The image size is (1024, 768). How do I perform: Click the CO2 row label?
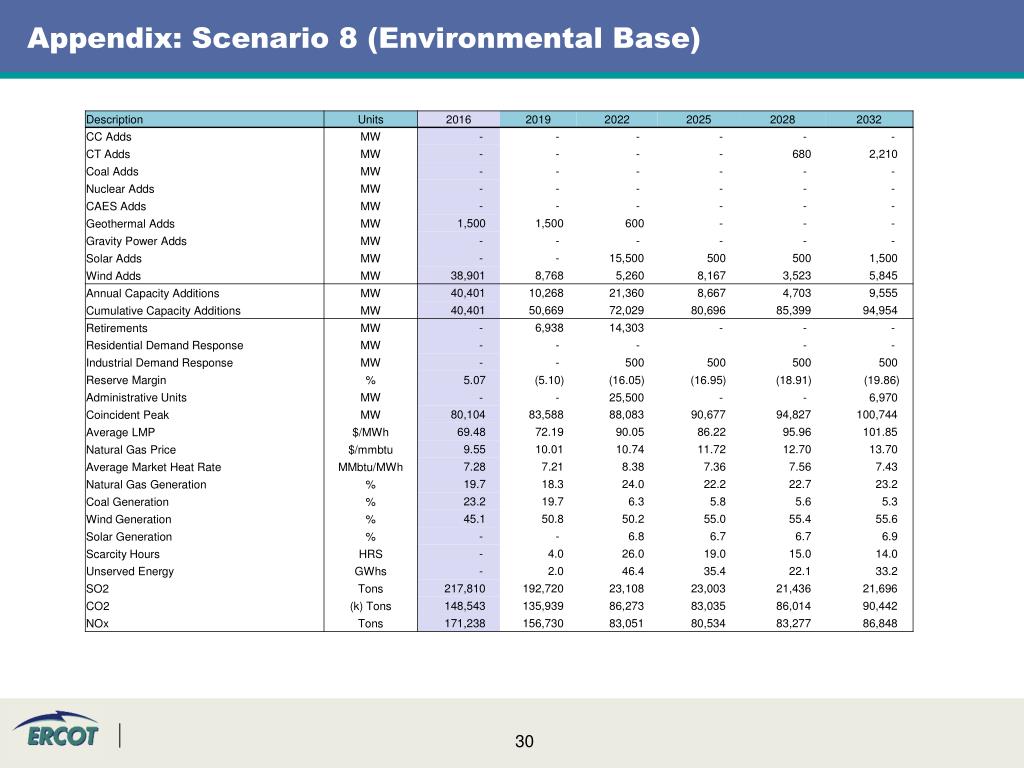click(x=97, y=606)
